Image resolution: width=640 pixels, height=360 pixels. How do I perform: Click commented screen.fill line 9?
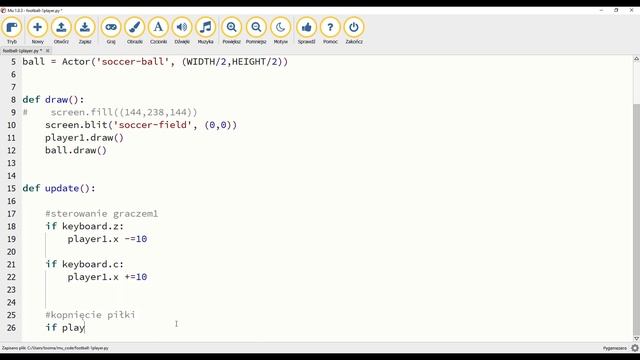110,112
